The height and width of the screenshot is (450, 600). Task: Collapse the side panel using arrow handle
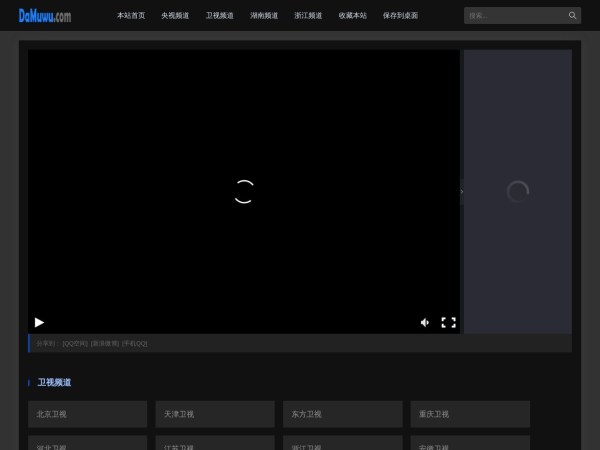[x=461, y=191]
